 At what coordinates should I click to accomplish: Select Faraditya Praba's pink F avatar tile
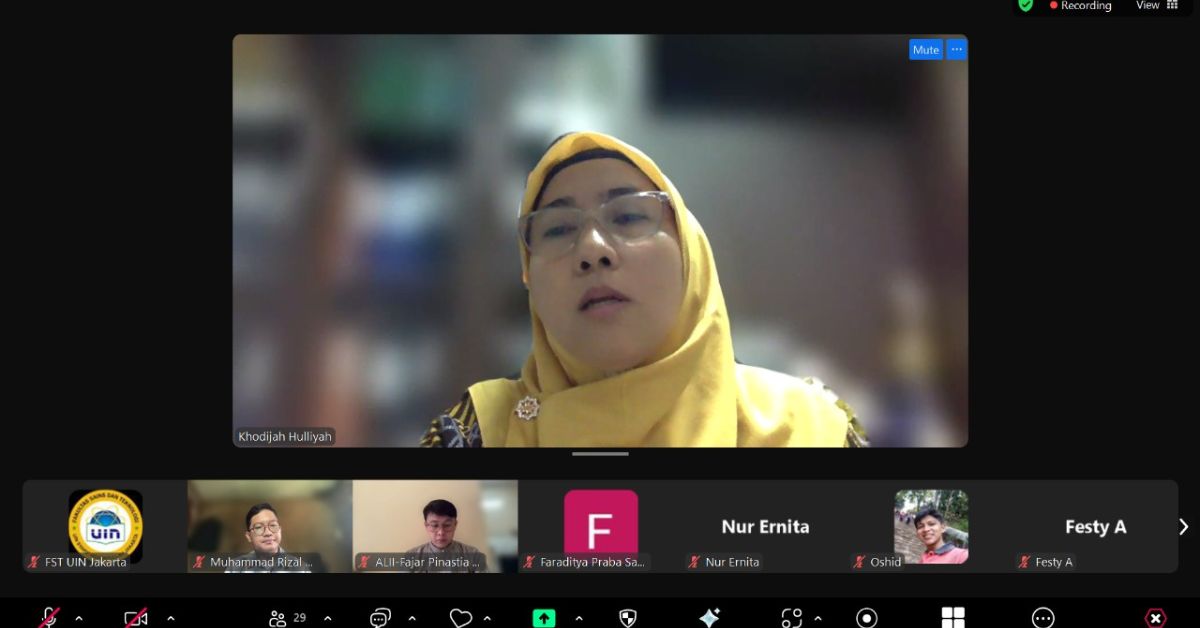[601, 526]
